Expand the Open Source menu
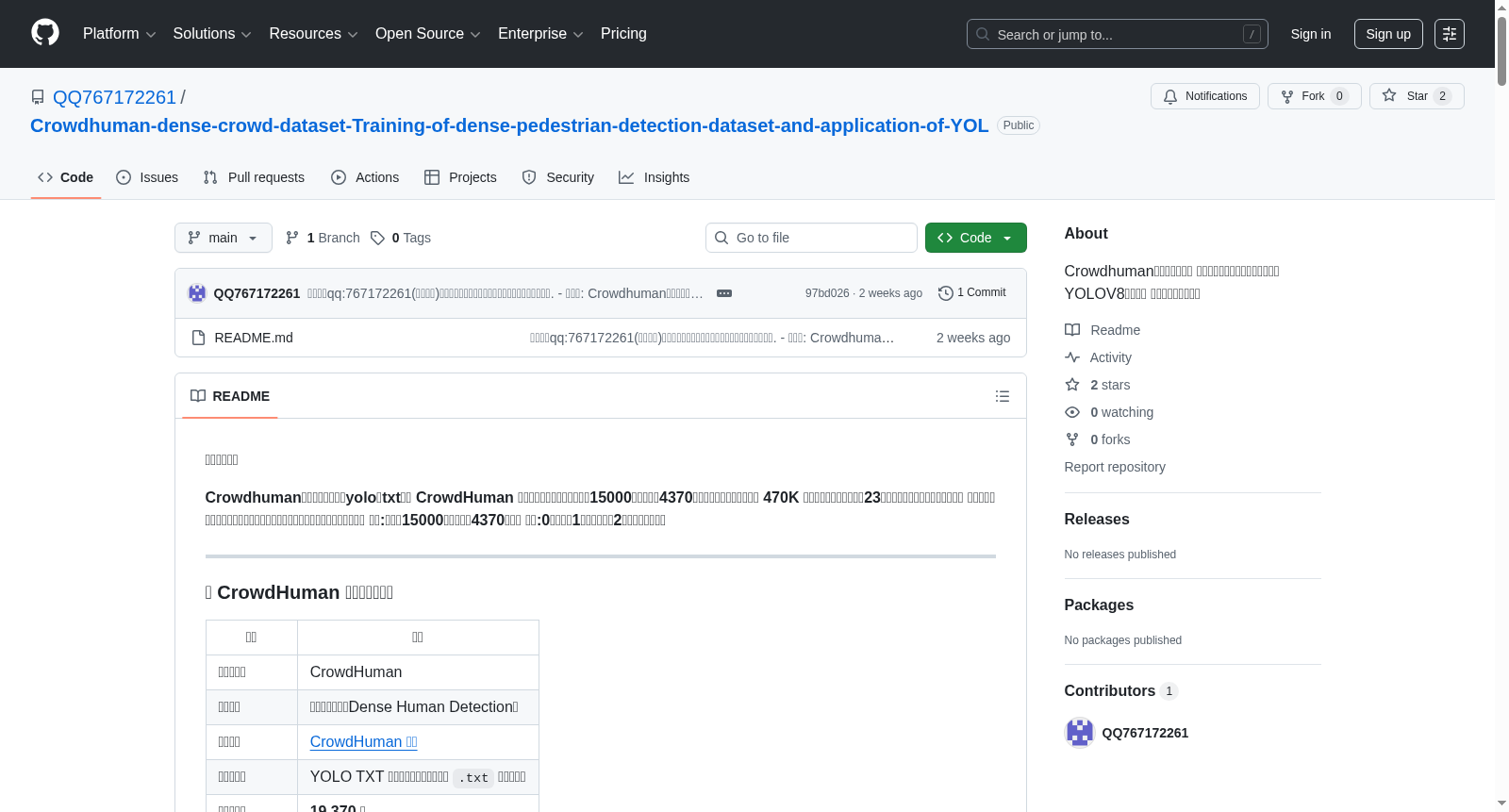This screenshot has width=1509, height=812. pos(428,34)
